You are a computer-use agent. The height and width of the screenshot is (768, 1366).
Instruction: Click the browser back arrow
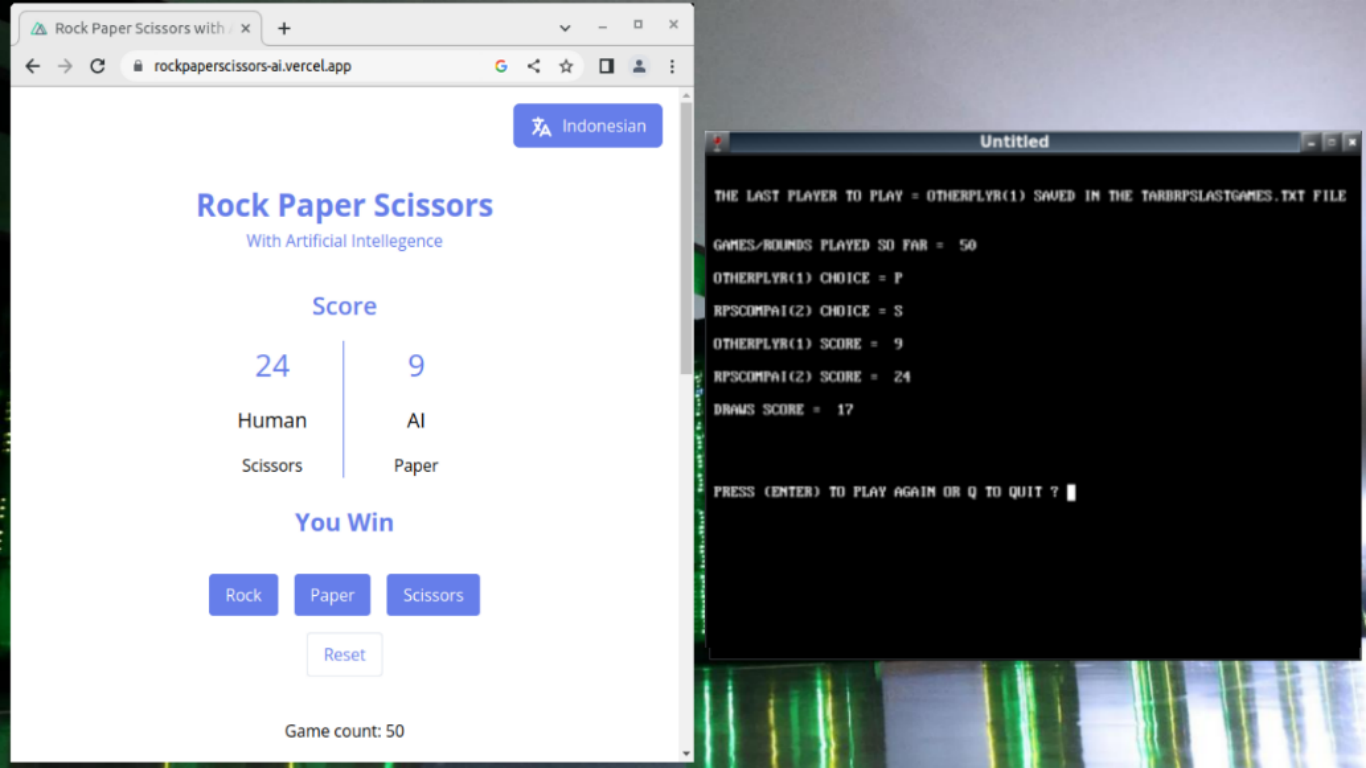point(33,66)
